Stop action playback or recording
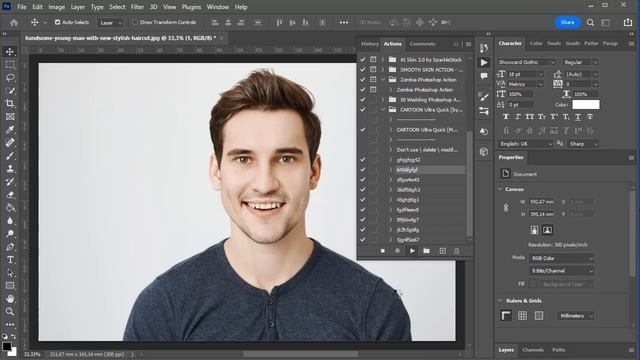The height and width of the screenshot is (360, 640). coord(382,251)
